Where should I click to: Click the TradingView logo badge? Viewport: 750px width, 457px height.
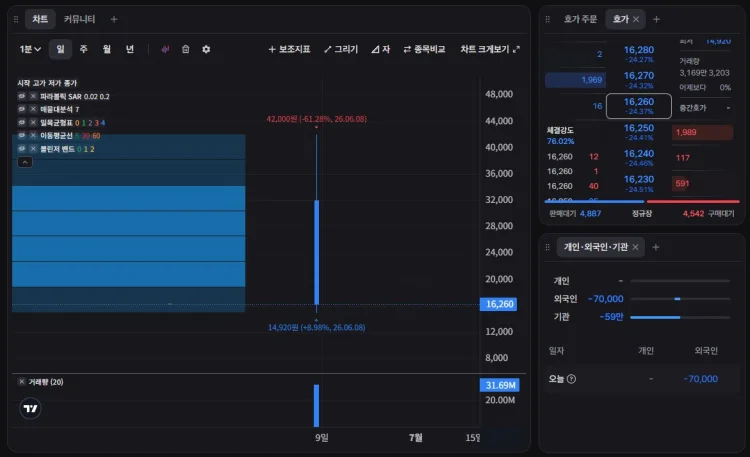pyautogui.click(x=30, y=408)
